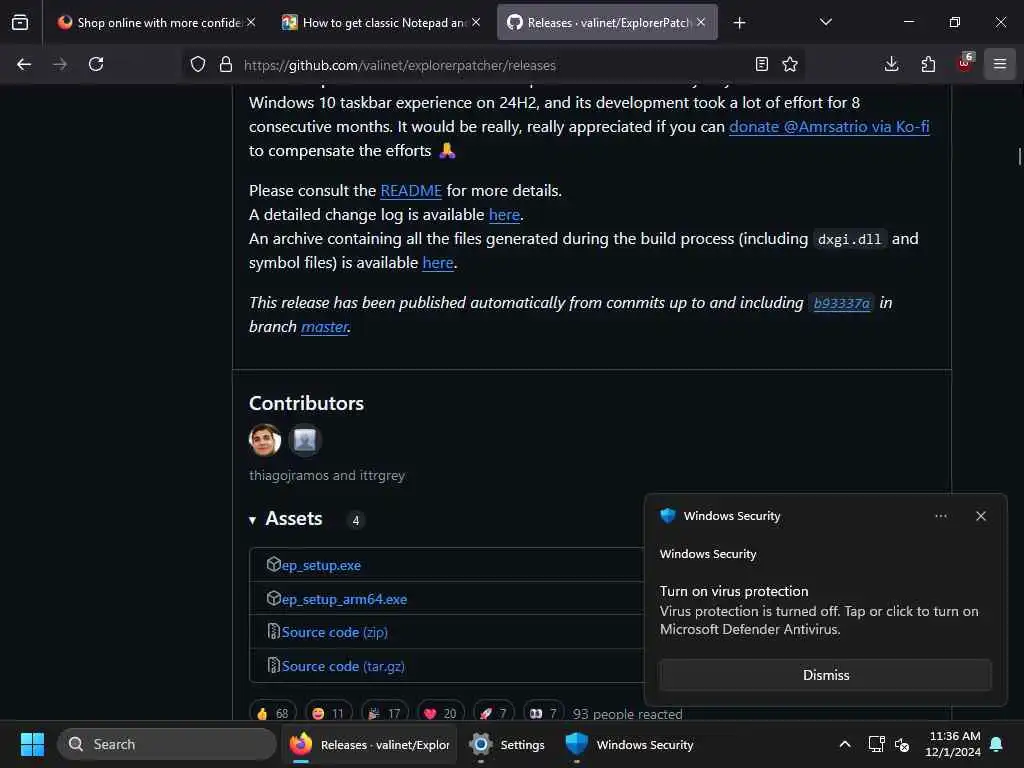Viewport: 1024px width, 768px height.
Task: Reload the page with the refresh icon
Action: (x=96, y=64)
